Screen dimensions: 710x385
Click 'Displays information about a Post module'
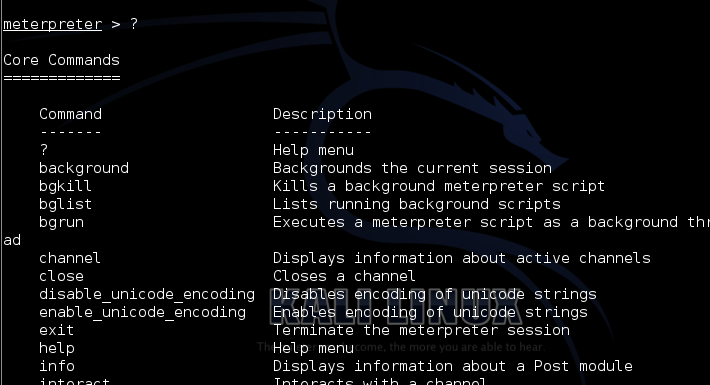(453, 366)
